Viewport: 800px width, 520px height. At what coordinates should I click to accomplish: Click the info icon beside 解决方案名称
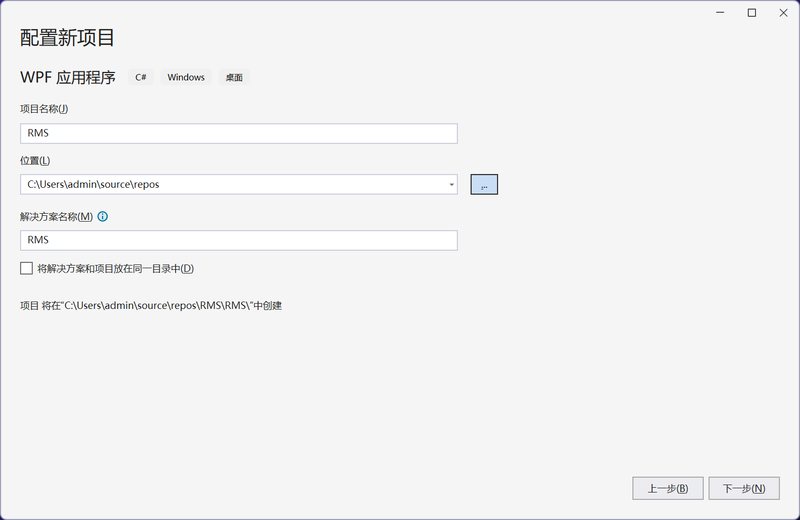(103, 217)
